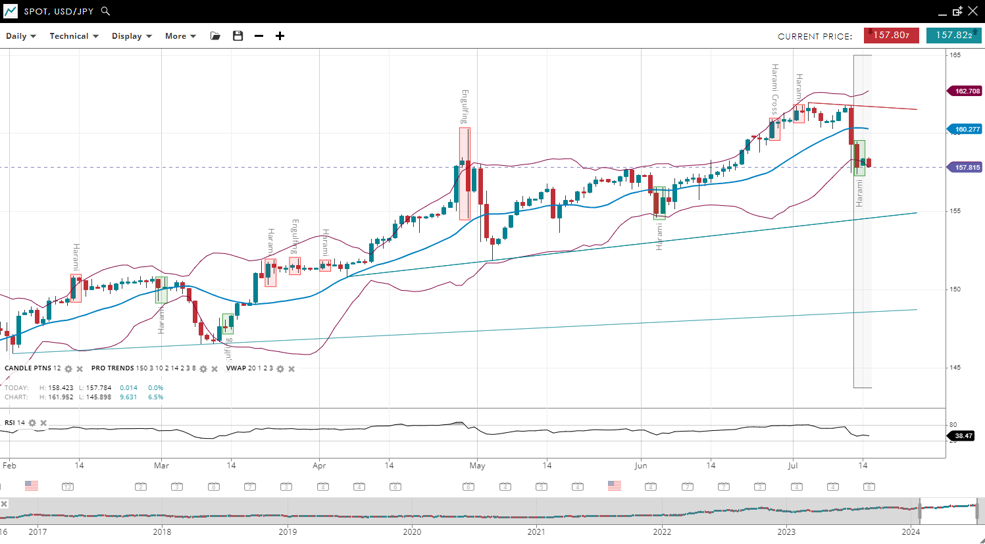Expand the Daily timeframe dropdown
Image resolution: width=985 pixels, height=544 pixels.
pos(21,36)
